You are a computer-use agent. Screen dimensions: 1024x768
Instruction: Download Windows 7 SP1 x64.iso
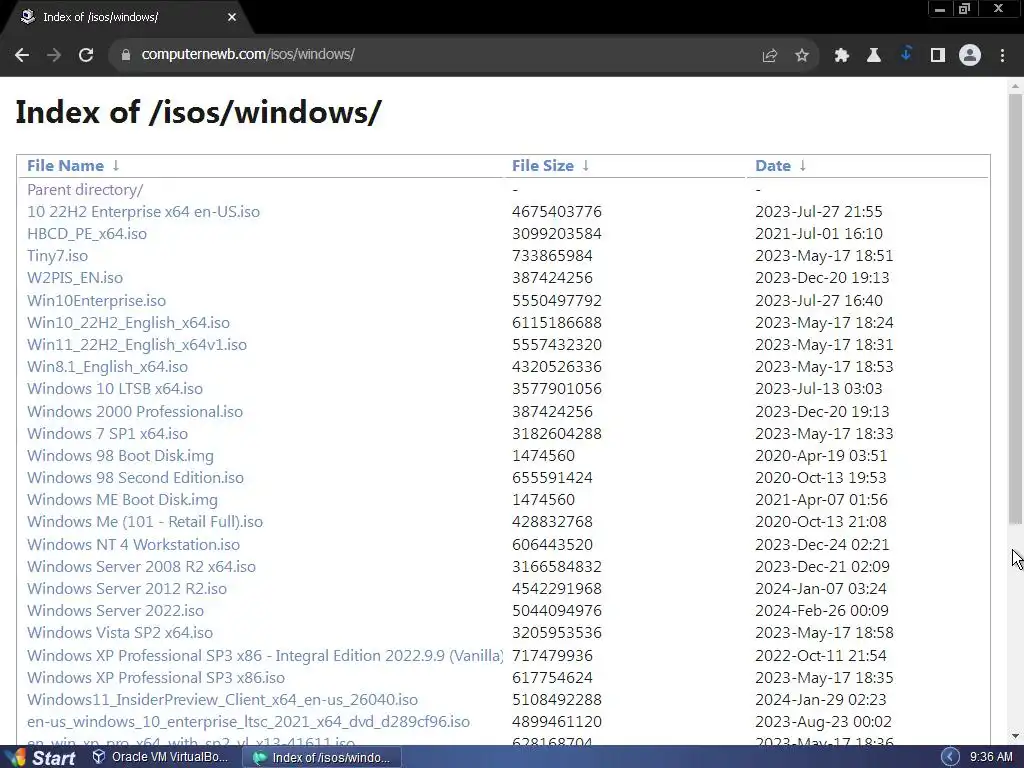(x=108, y=434)
